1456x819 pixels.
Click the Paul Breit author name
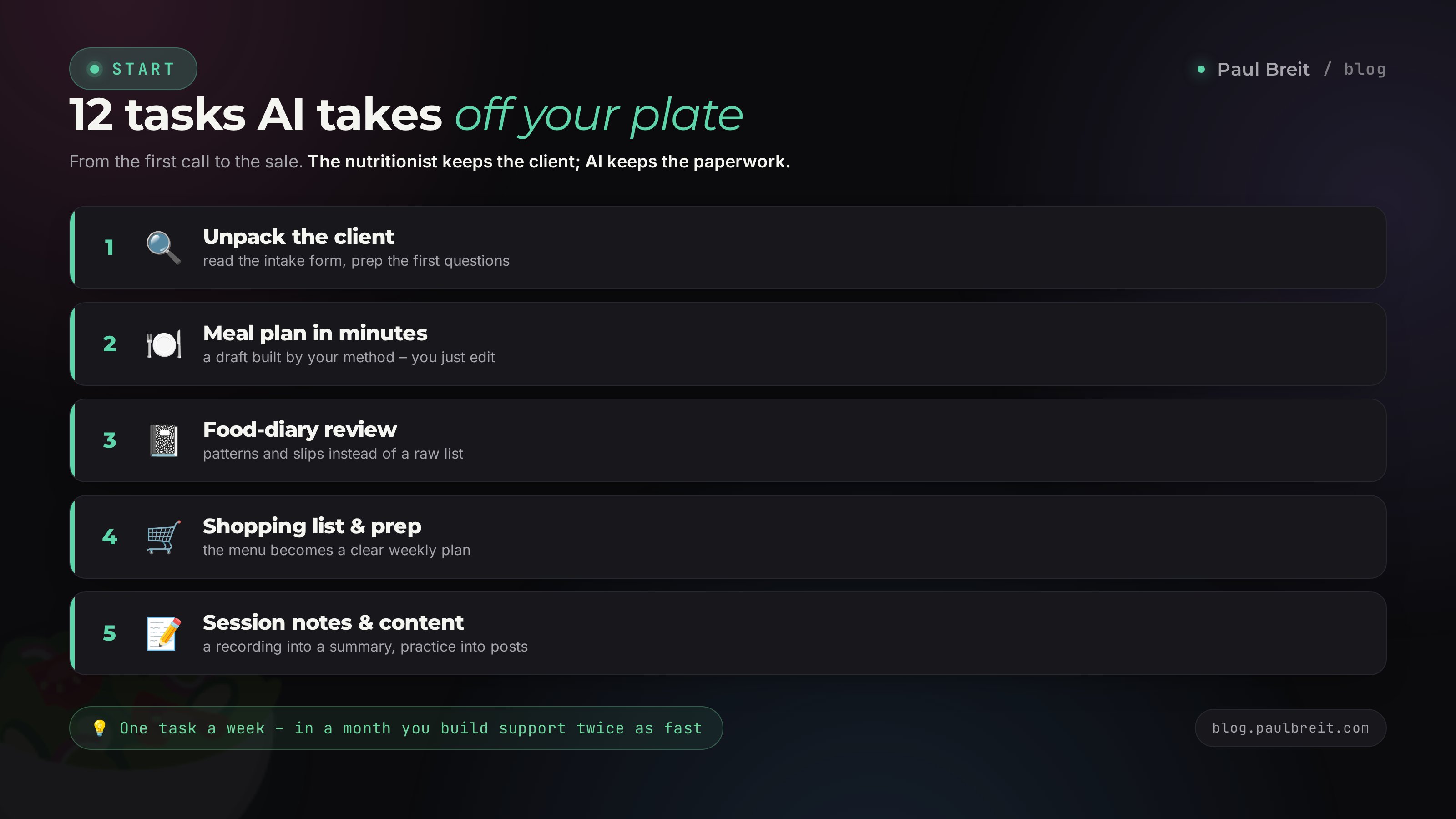click(x=1263, y=69)
